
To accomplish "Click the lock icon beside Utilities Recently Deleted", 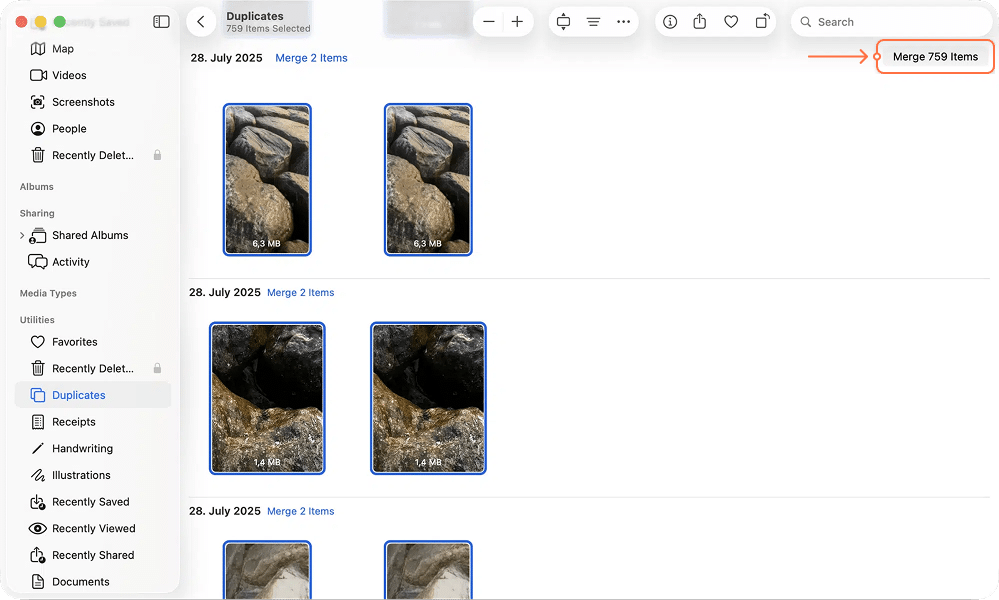I will coord(157,368).
